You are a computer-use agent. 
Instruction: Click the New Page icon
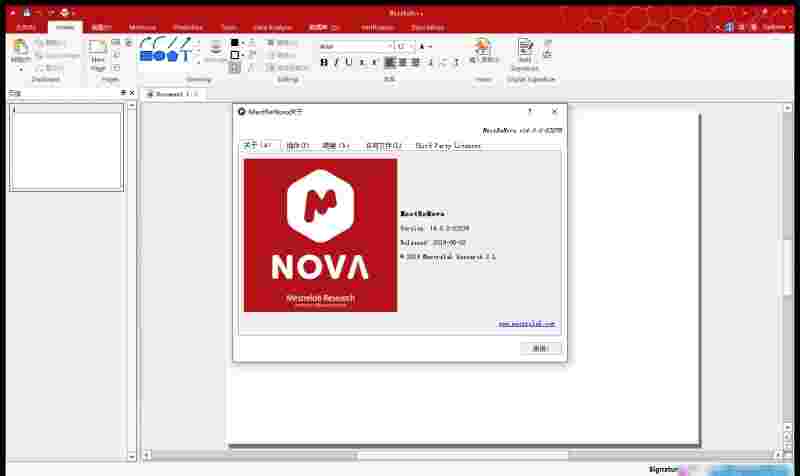tap(97, 47)
